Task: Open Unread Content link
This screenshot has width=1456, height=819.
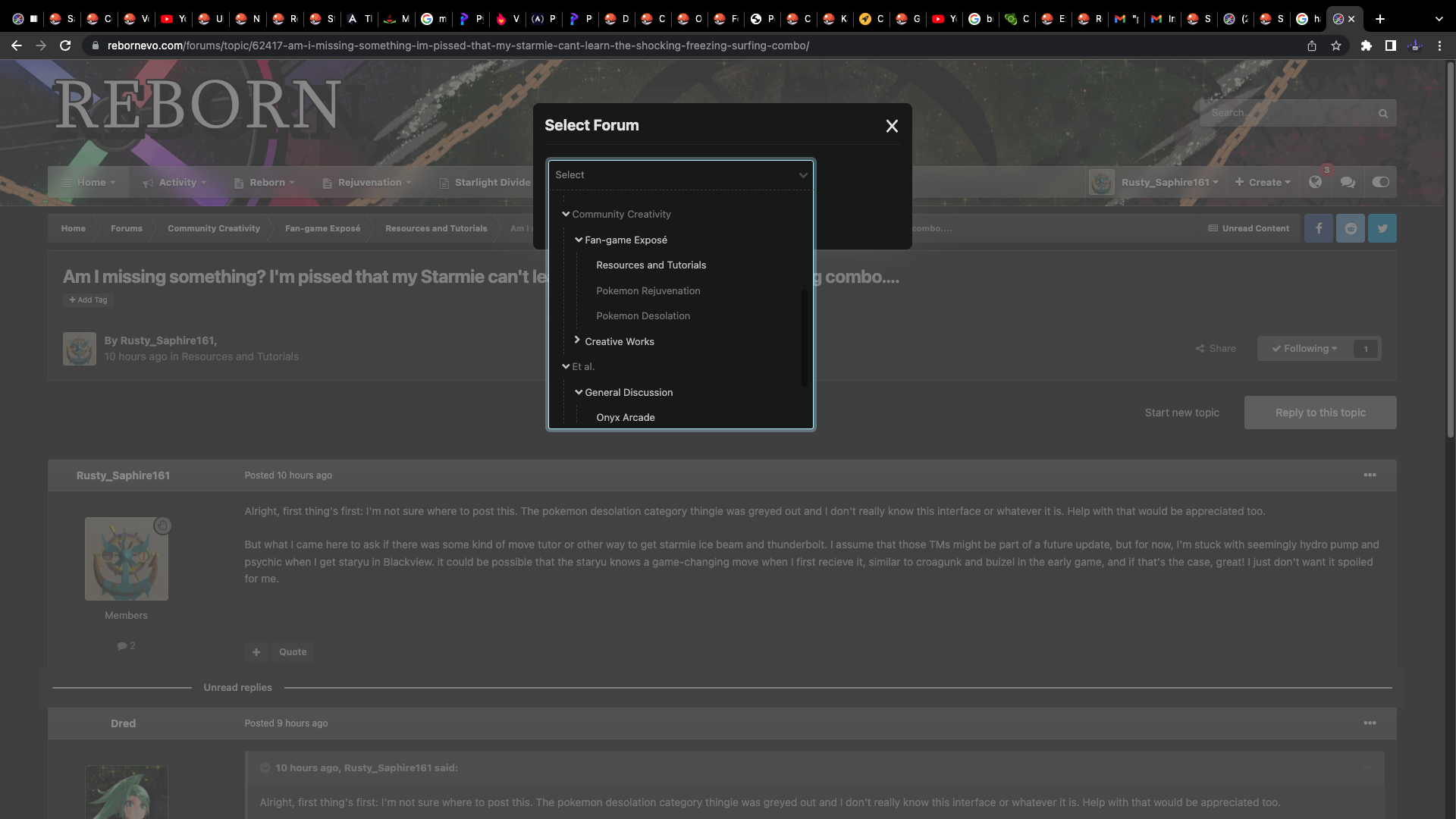Action: click(1248, 228)
